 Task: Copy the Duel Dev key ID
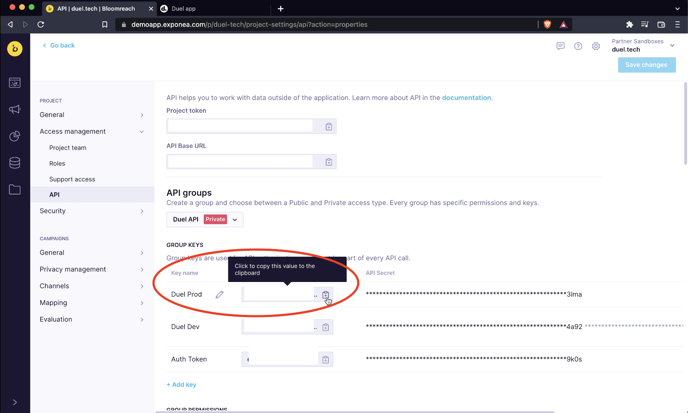point(326,327)
